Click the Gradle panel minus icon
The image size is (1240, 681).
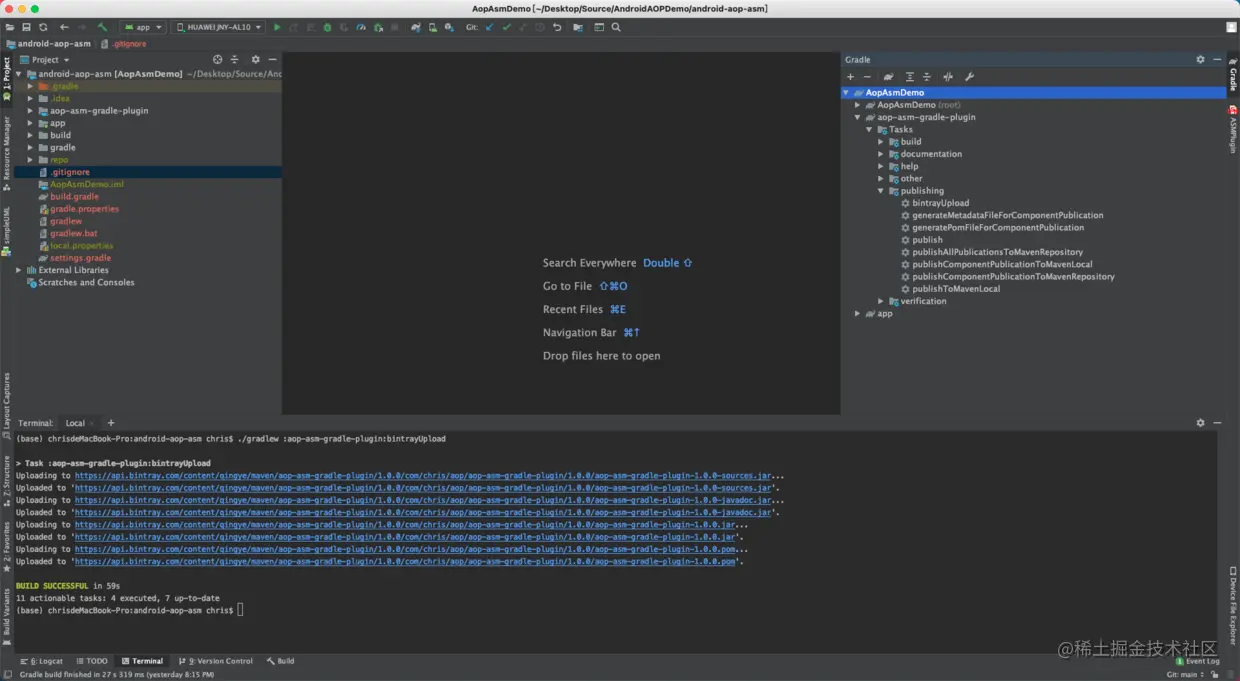tap(867, 77)
